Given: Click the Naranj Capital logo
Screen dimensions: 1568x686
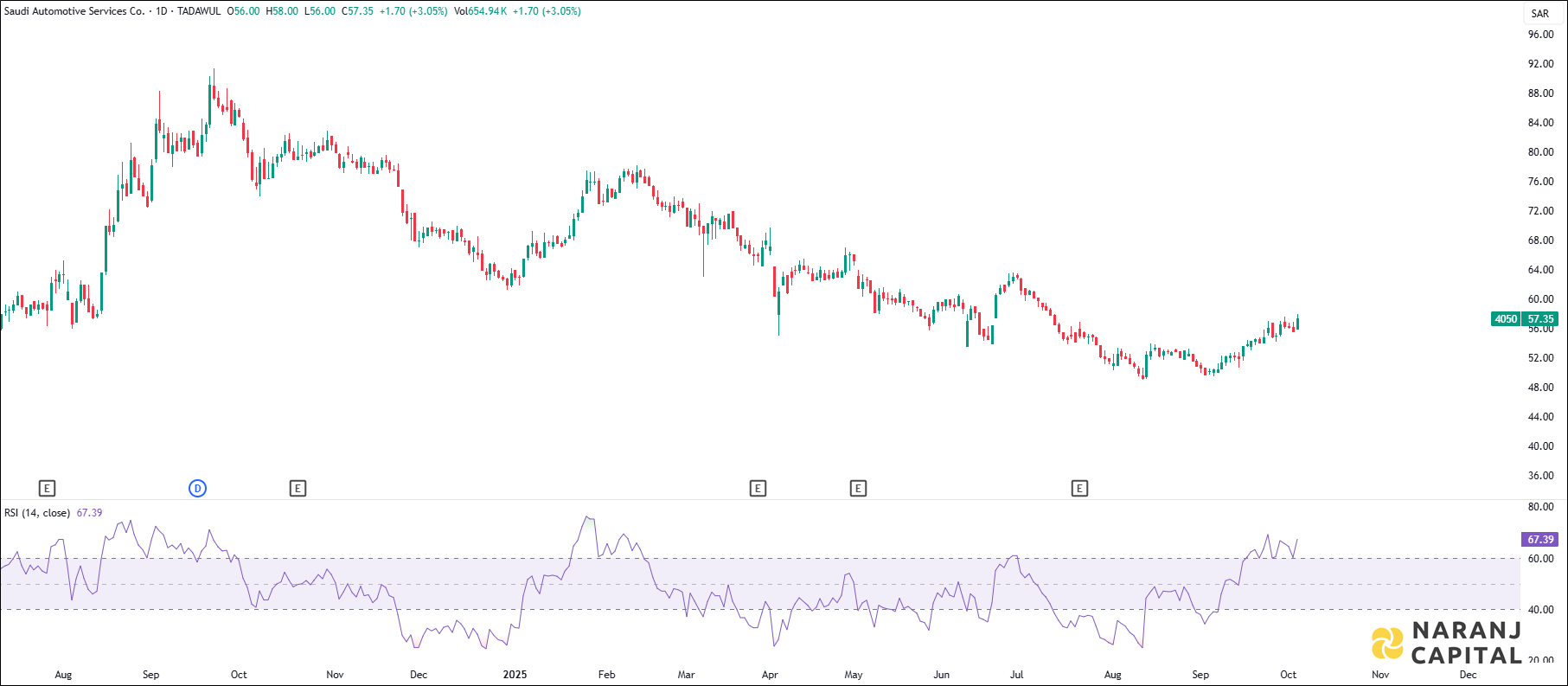Looking at the screenshot, I should point(1446,644).
